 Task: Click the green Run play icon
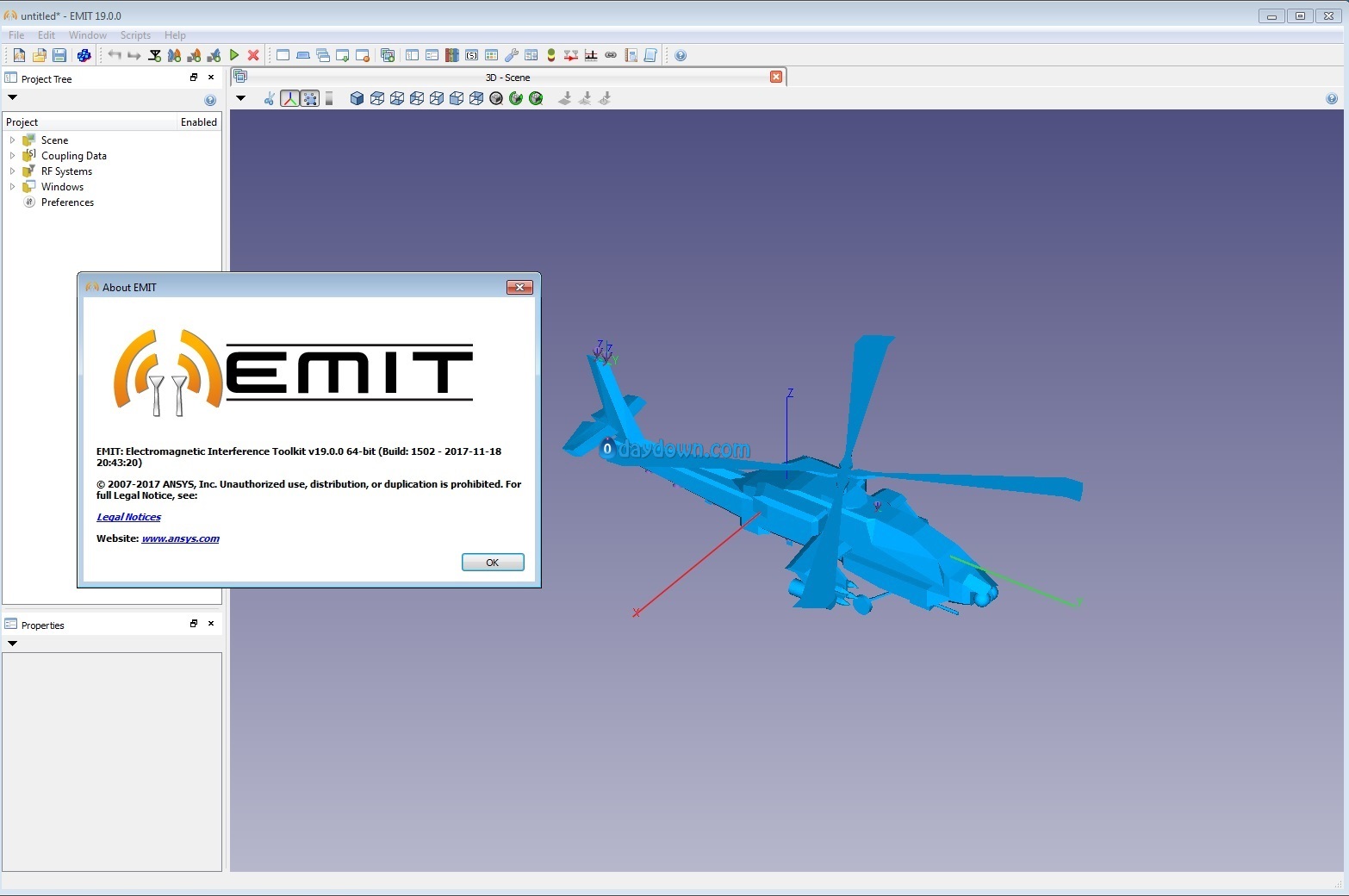(234, 55)
